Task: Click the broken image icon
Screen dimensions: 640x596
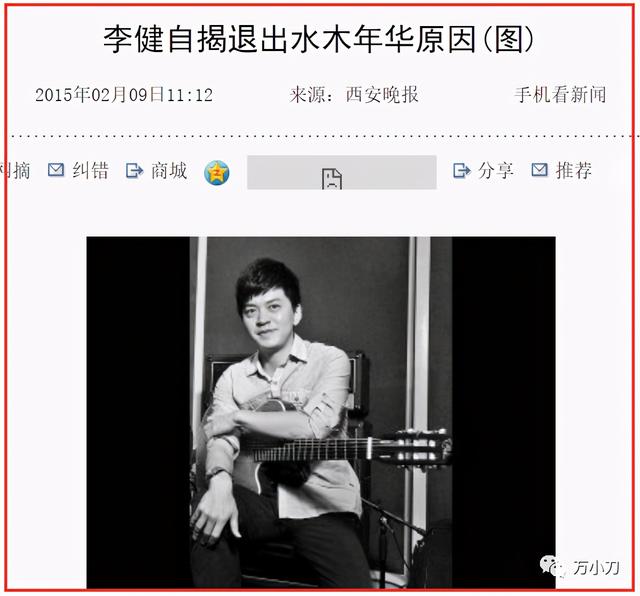Action: (332, 178)
